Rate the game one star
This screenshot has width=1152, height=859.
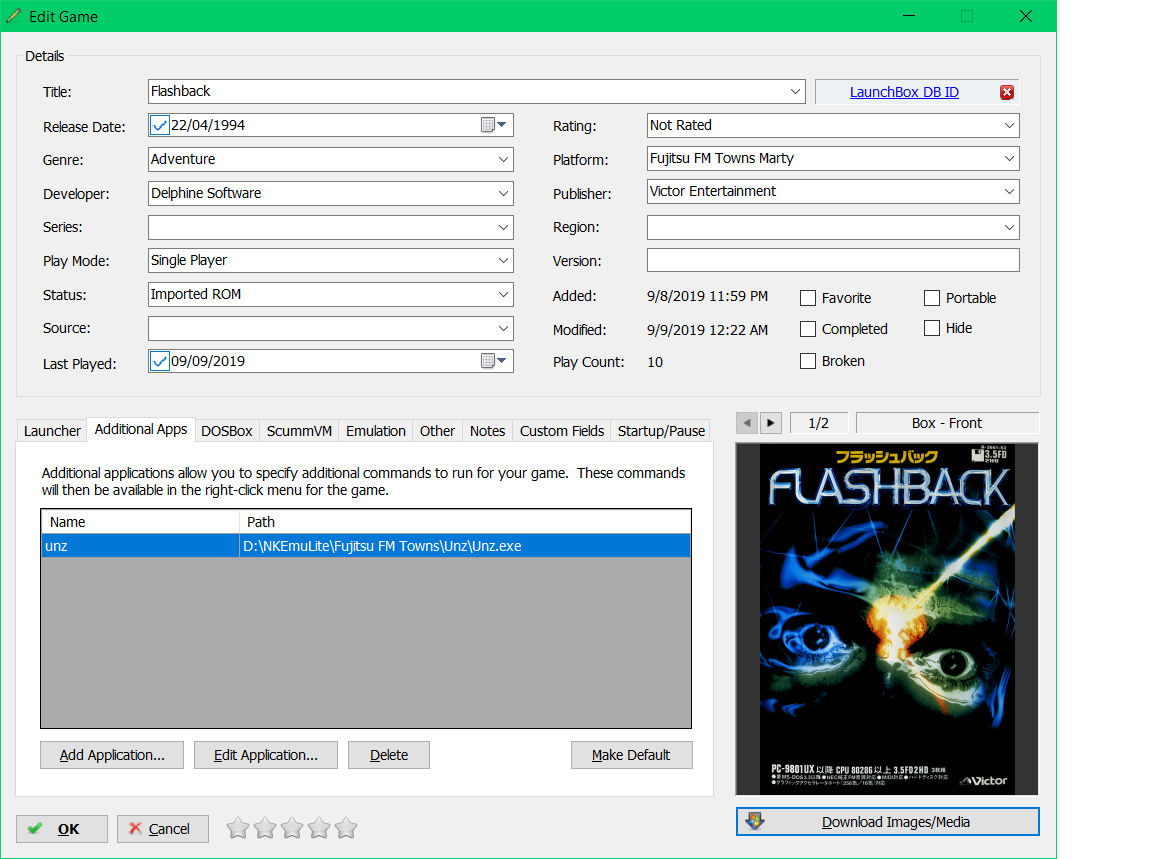click(237, 829)
